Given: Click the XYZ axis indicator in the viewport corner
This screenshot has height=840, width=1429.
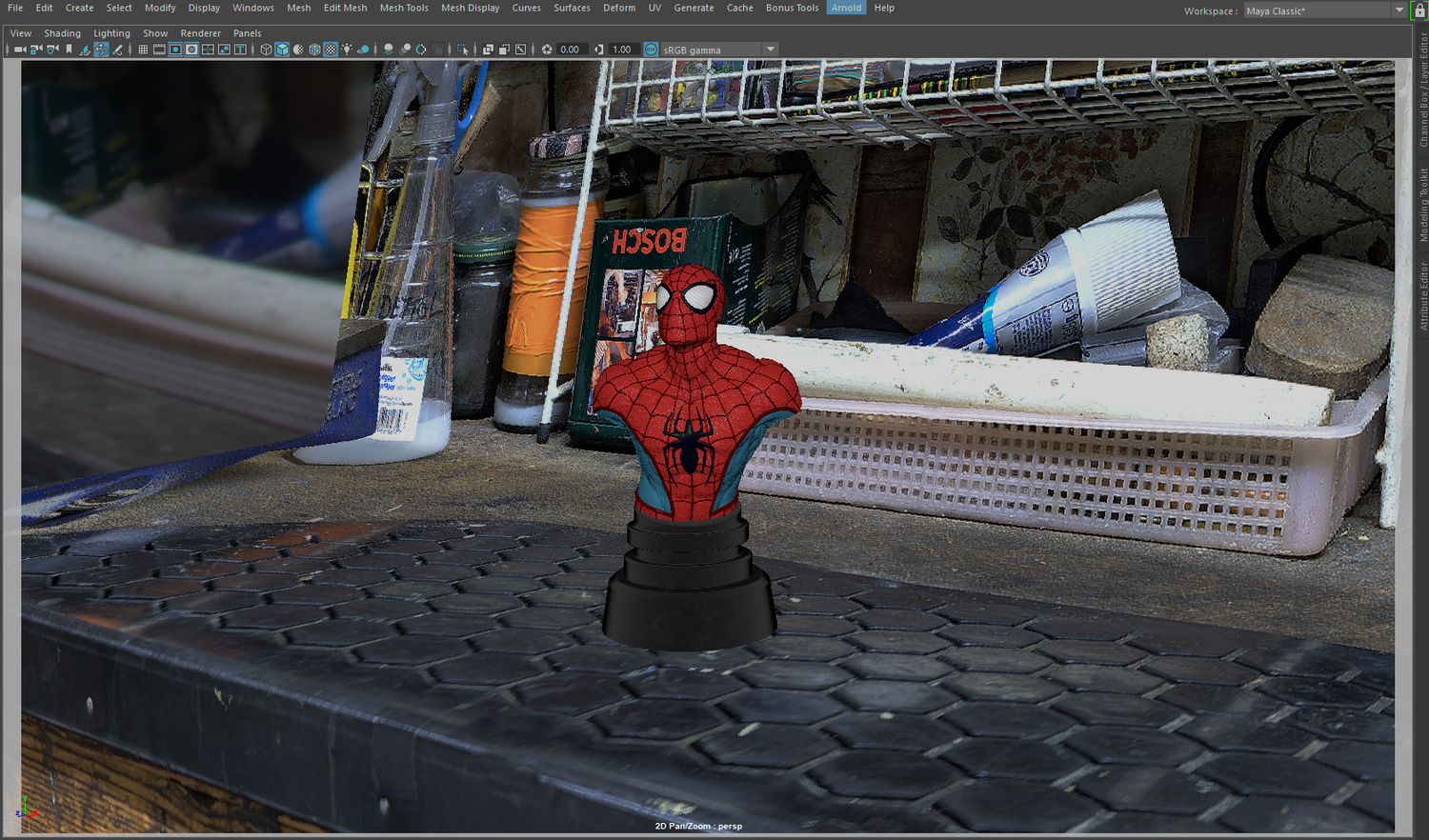Looking at the screenshot, I should 27,810.
